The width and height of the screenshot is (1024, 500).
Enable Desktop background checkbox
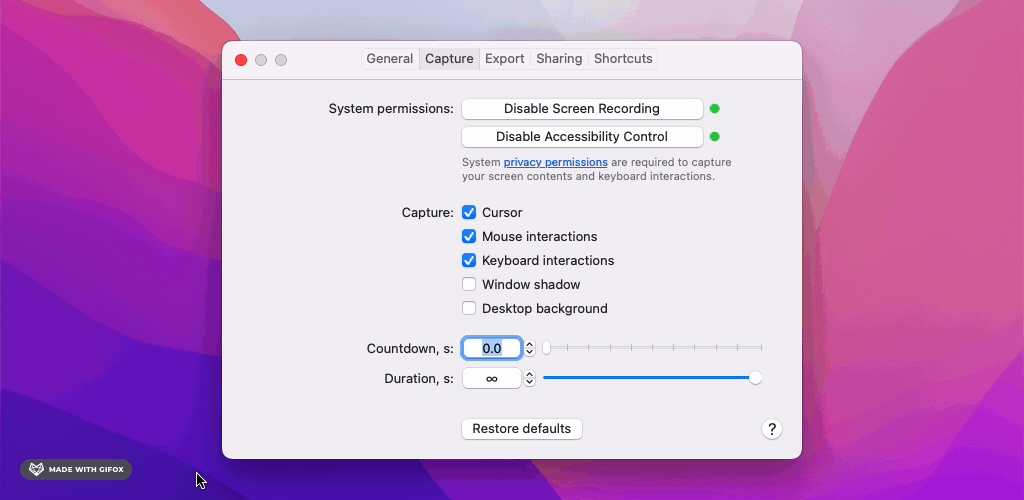pos(469,308)
